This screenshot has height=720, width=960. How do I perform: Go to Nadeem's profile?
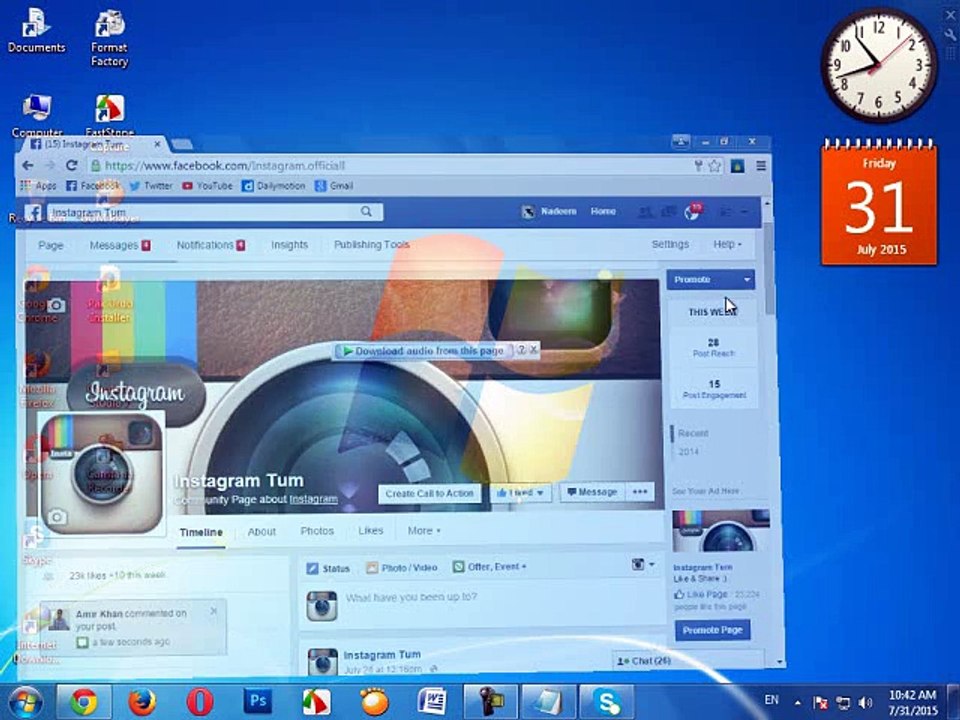[549, 212]
